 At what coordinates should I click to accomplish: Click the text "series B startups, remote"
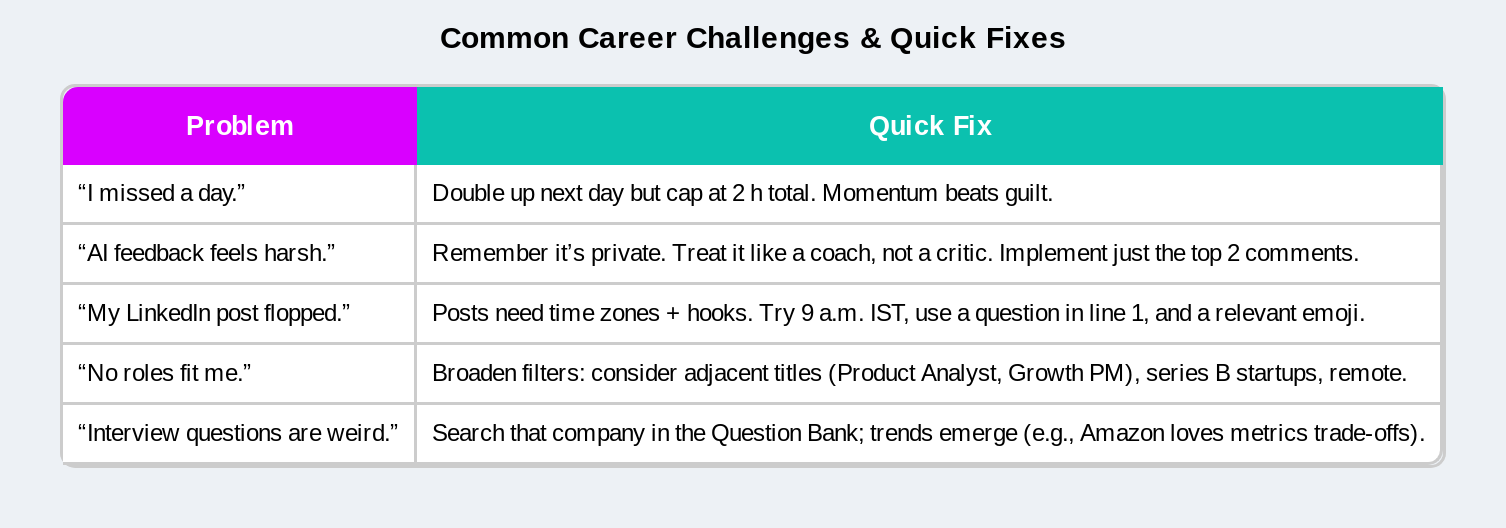(1276, 374)
